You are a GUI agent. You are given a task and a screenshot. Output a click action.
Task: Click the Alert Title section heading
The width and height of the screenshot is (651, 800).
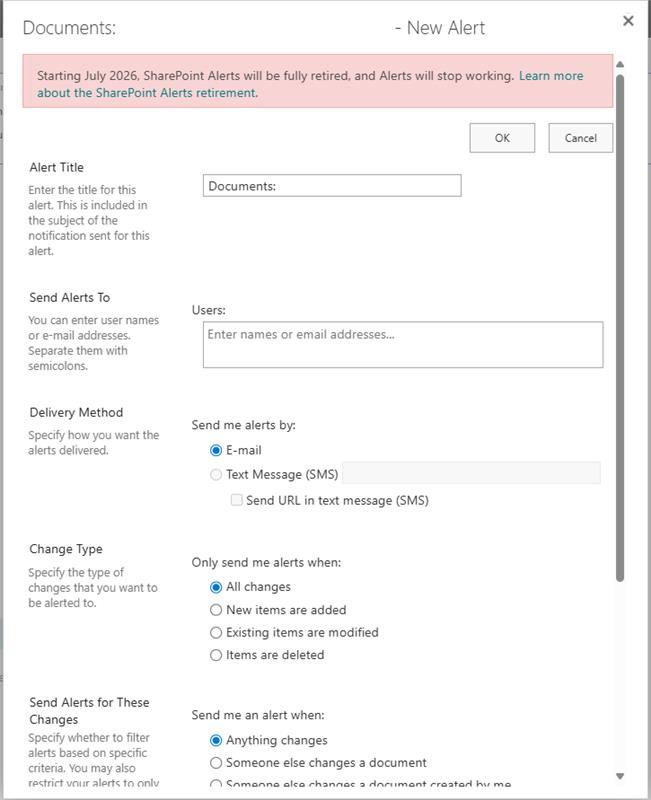click(57, 167)
